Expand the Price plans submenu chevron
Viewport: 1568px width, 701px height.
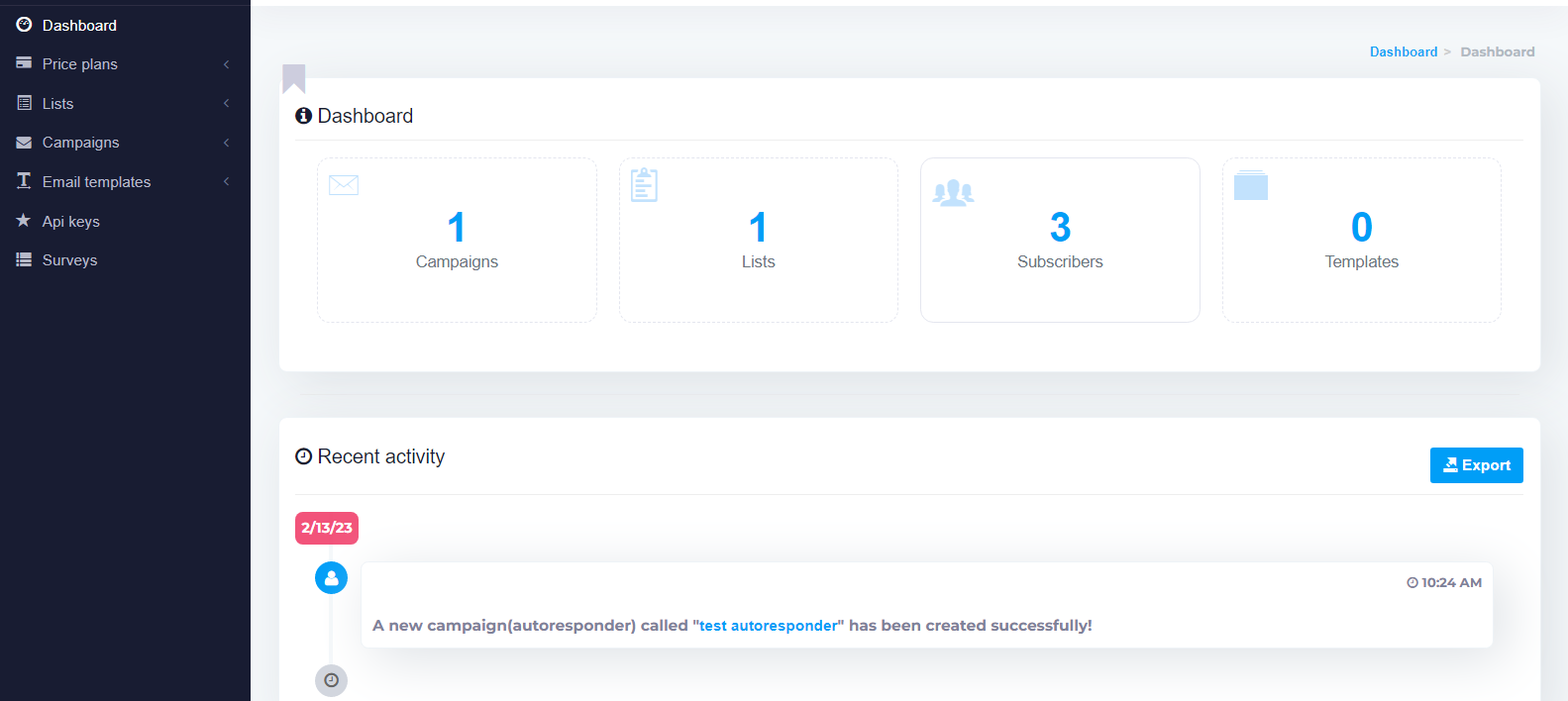coord(226,64)
